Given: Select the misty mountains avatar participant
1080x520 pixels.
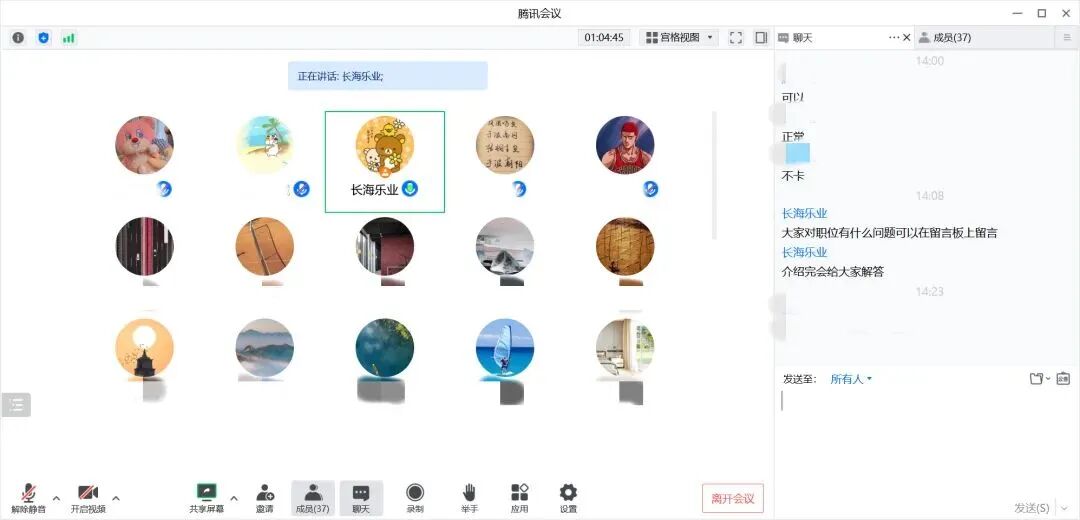Looking at the screenshot, I should coord(264,347).
